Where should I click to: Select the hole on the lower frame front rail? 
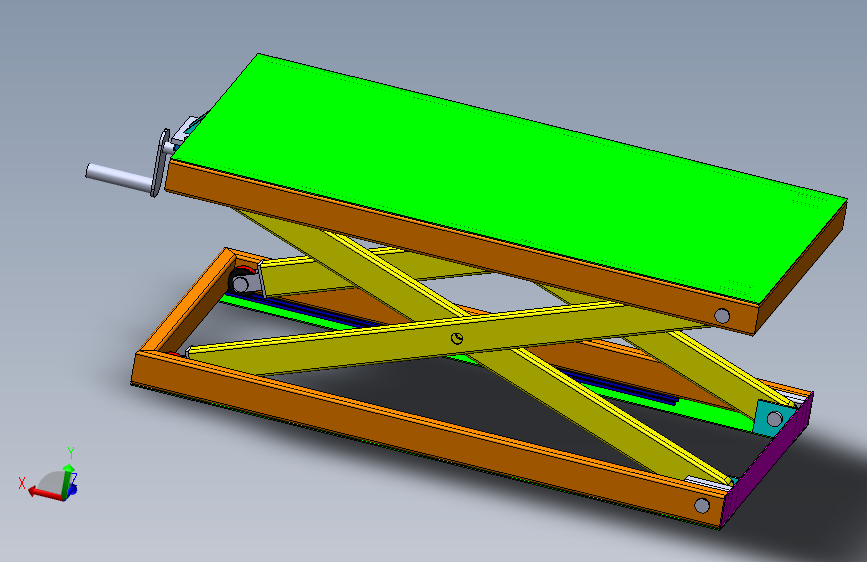702,505
